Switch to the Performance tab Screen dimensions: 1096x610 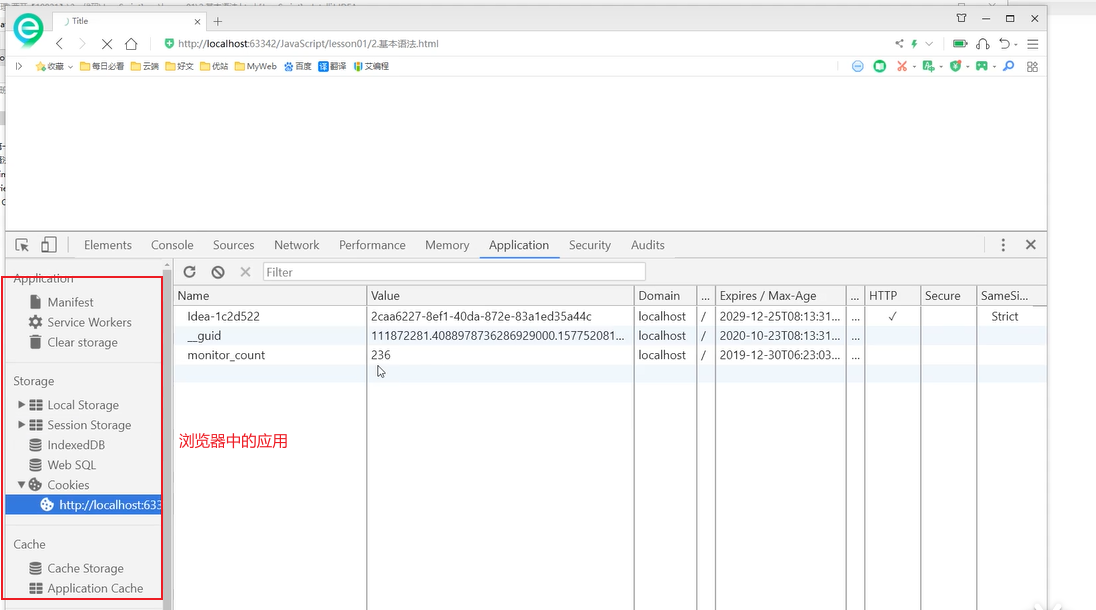(x=372, y=245)
